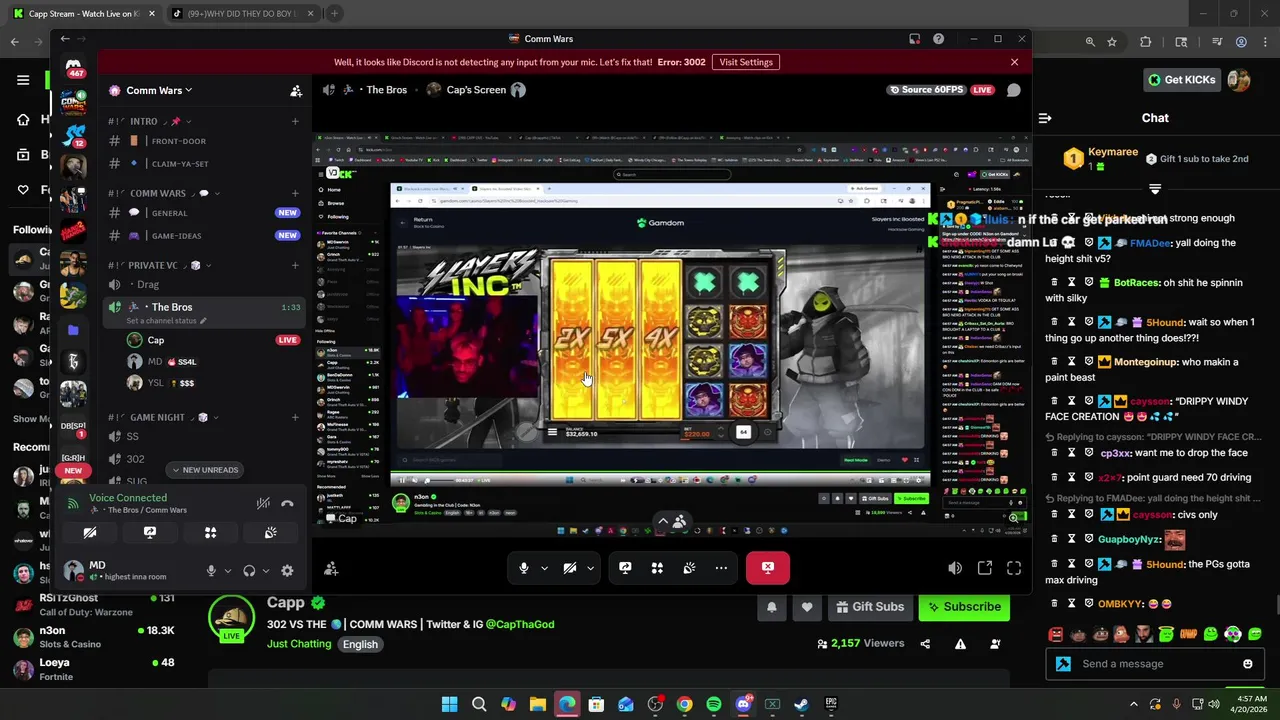Share your screen from Discord voice panel
This screenshot has height=720, width=1280.
coord(150,533)
